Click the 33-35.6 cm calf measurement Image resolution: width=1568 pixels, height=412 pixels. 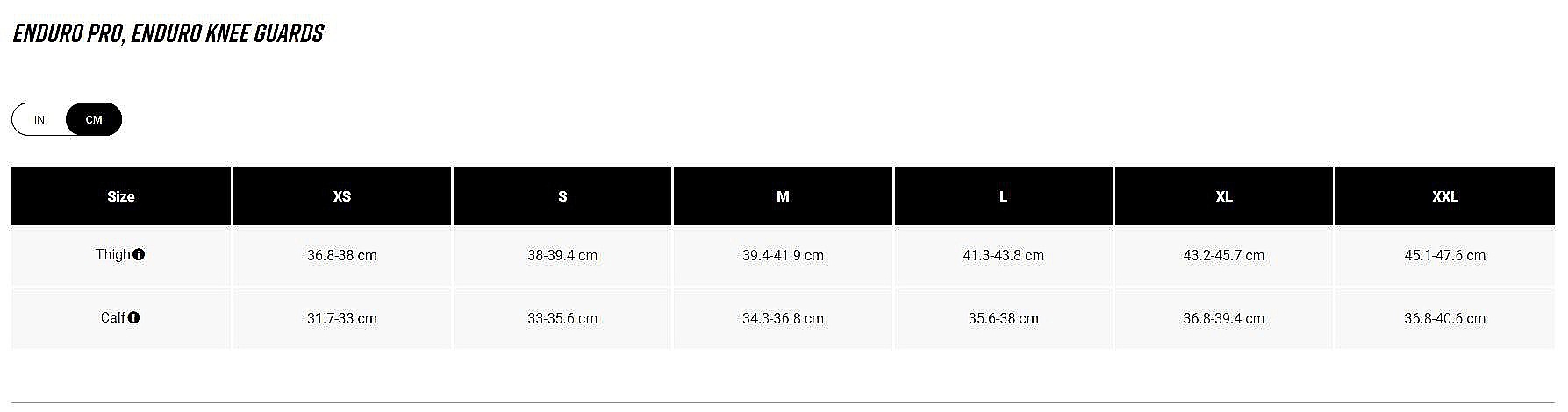(562, 319)
